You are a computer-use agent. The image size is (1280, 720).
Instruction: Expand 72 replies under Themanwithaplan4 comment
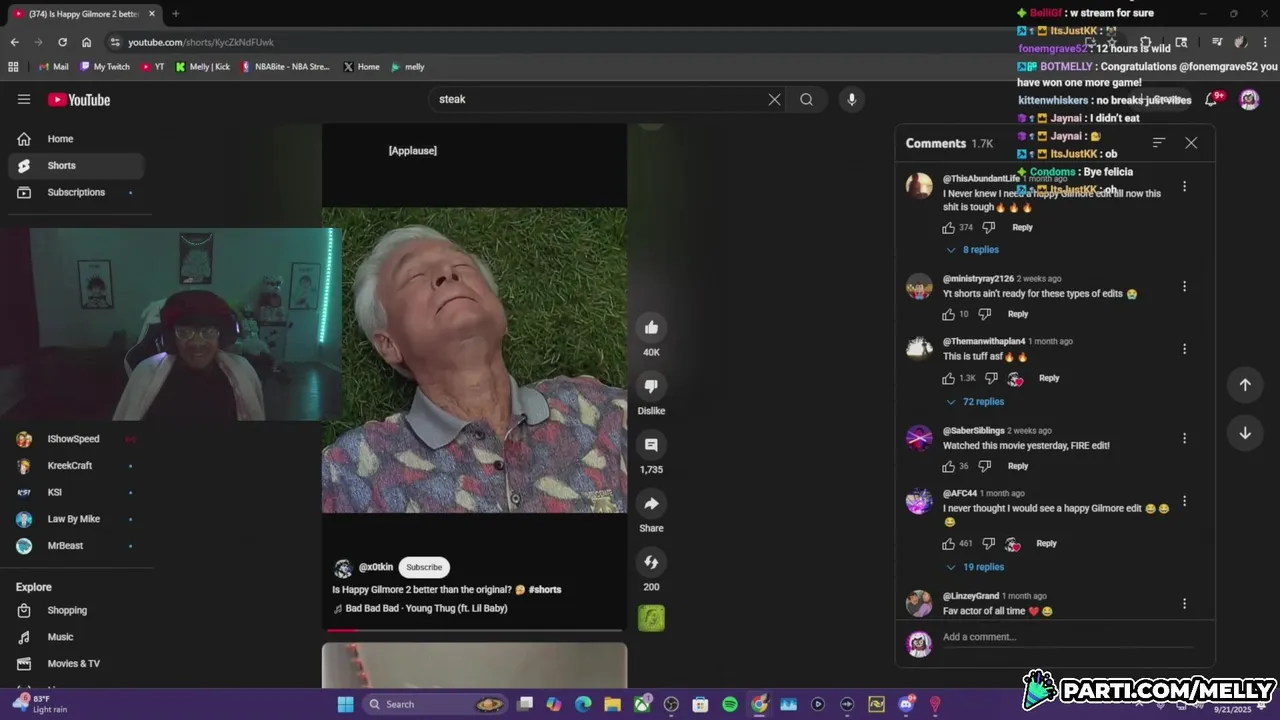[x=975, y=402]
